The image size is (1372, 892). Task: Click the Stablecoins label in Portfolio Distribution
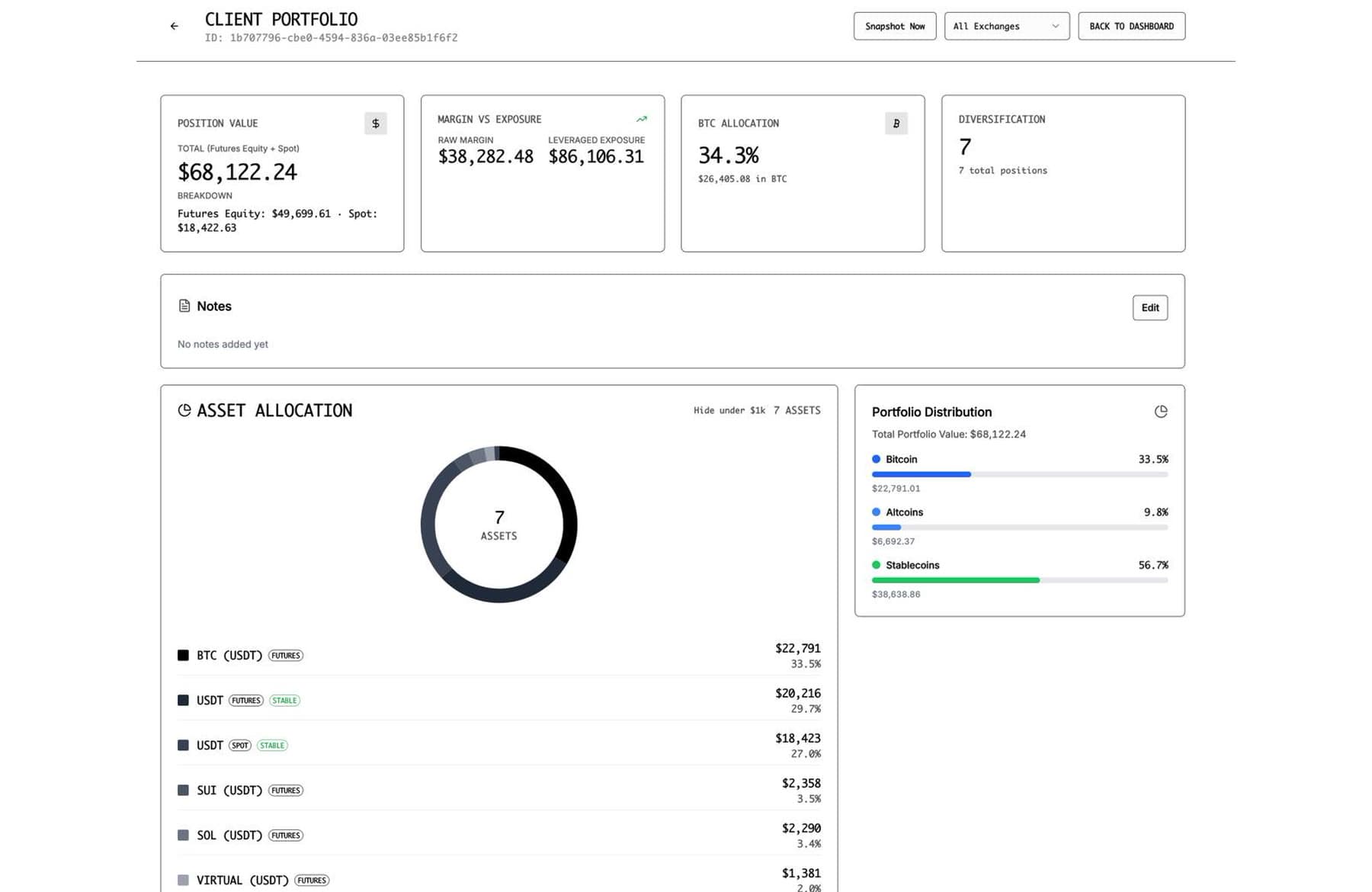(912, 565)
